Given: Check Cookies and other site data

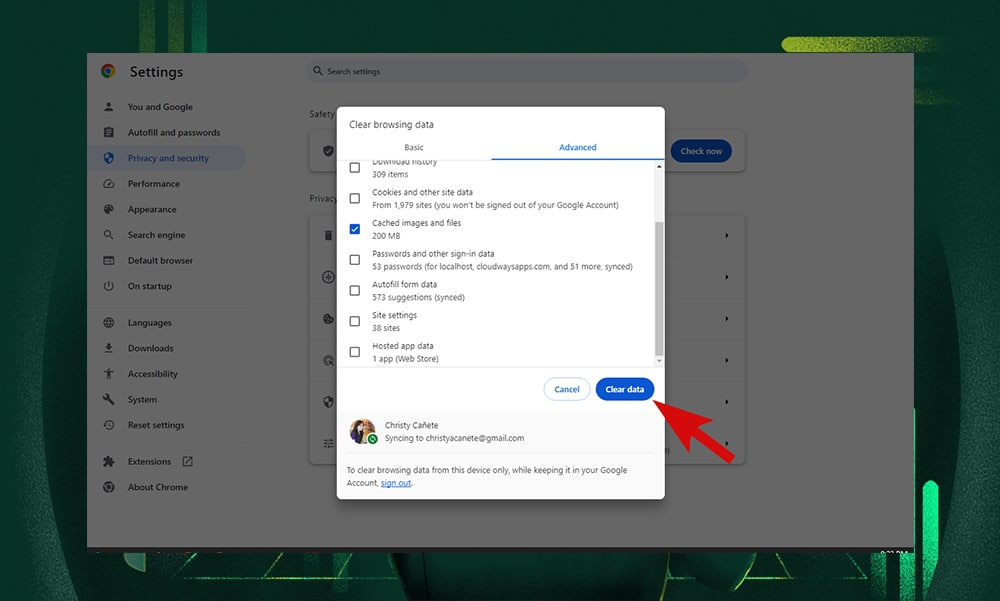Looking at the screenshot, I should 355,198.
